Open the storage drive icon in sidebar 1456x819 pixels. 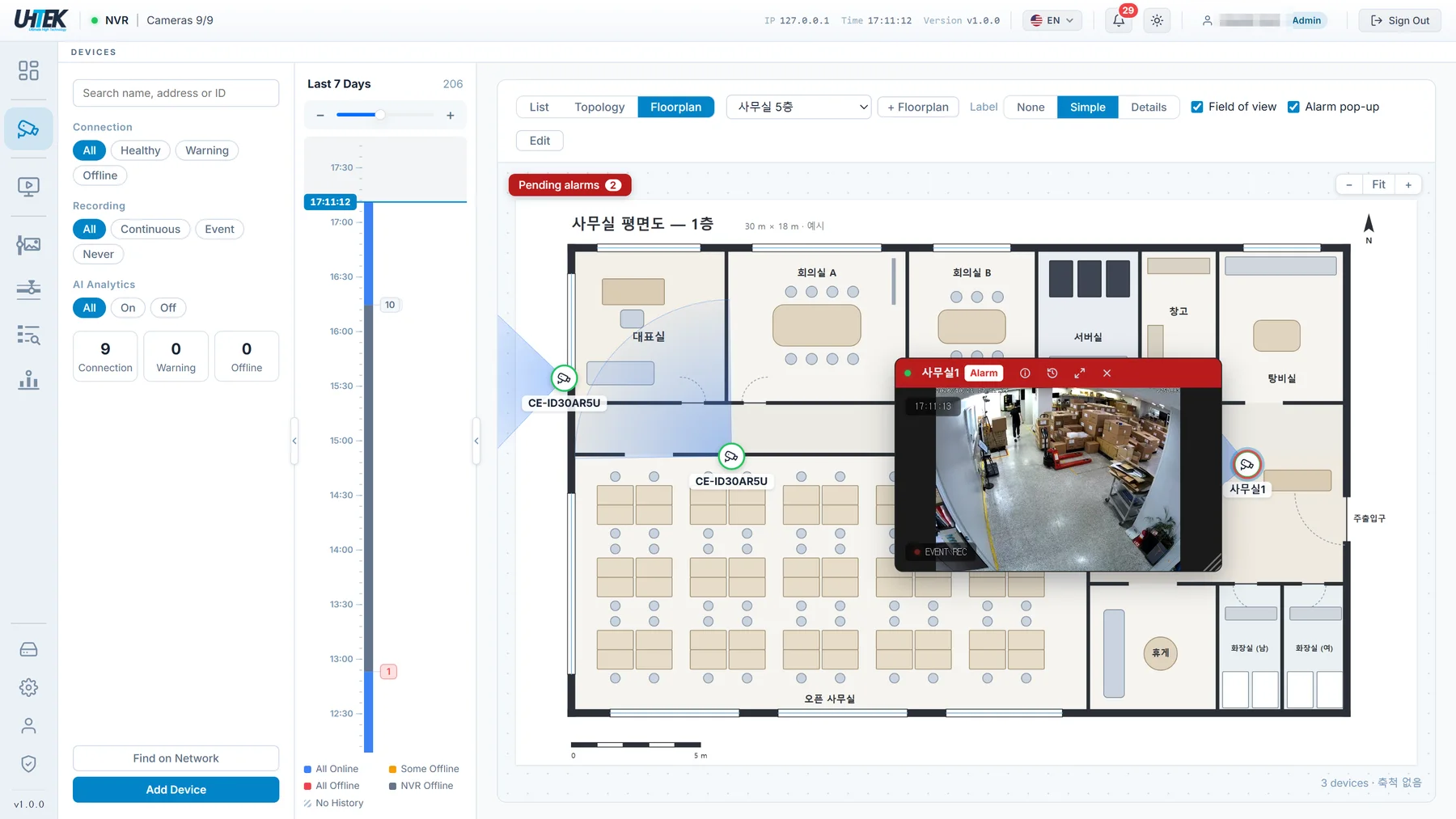click(x=28, y=650)
